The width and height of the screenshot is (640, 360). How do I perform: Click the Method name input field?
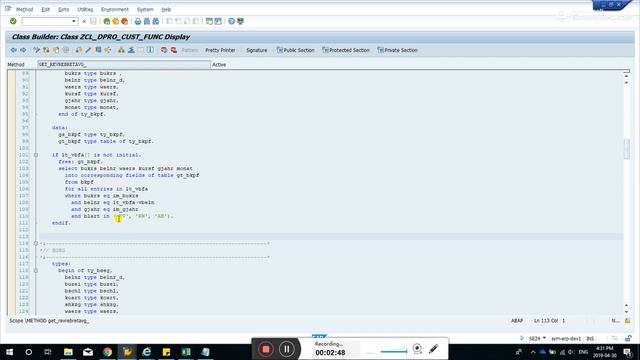point(124,64)
